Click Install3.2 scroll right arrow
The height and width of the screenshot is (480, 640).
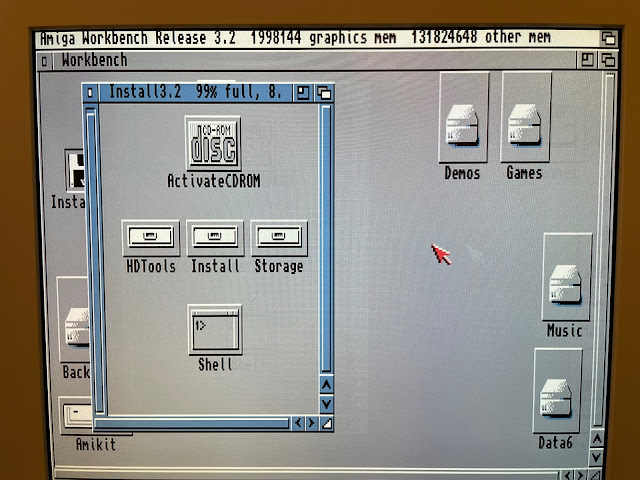(x=312, y=423)
